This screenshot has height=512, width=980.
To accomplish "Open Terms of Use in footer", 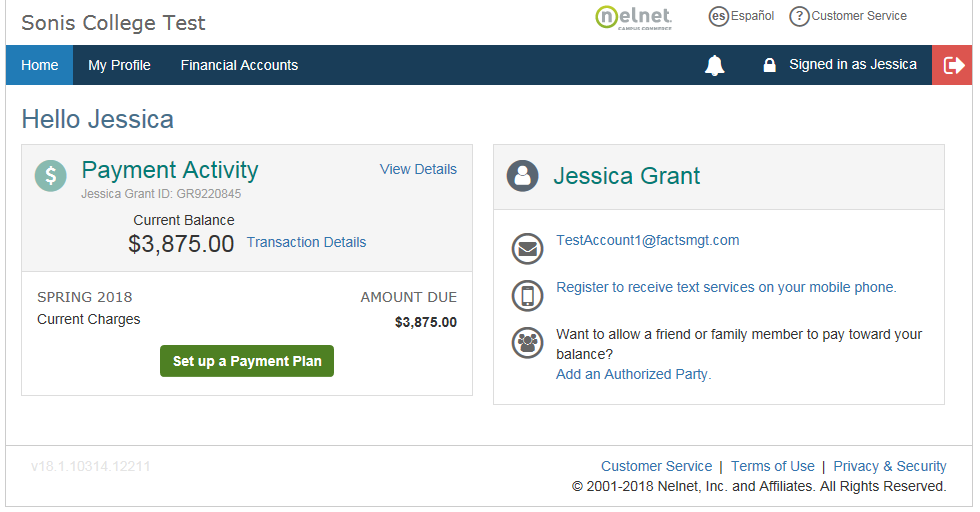I will (772, 466).
